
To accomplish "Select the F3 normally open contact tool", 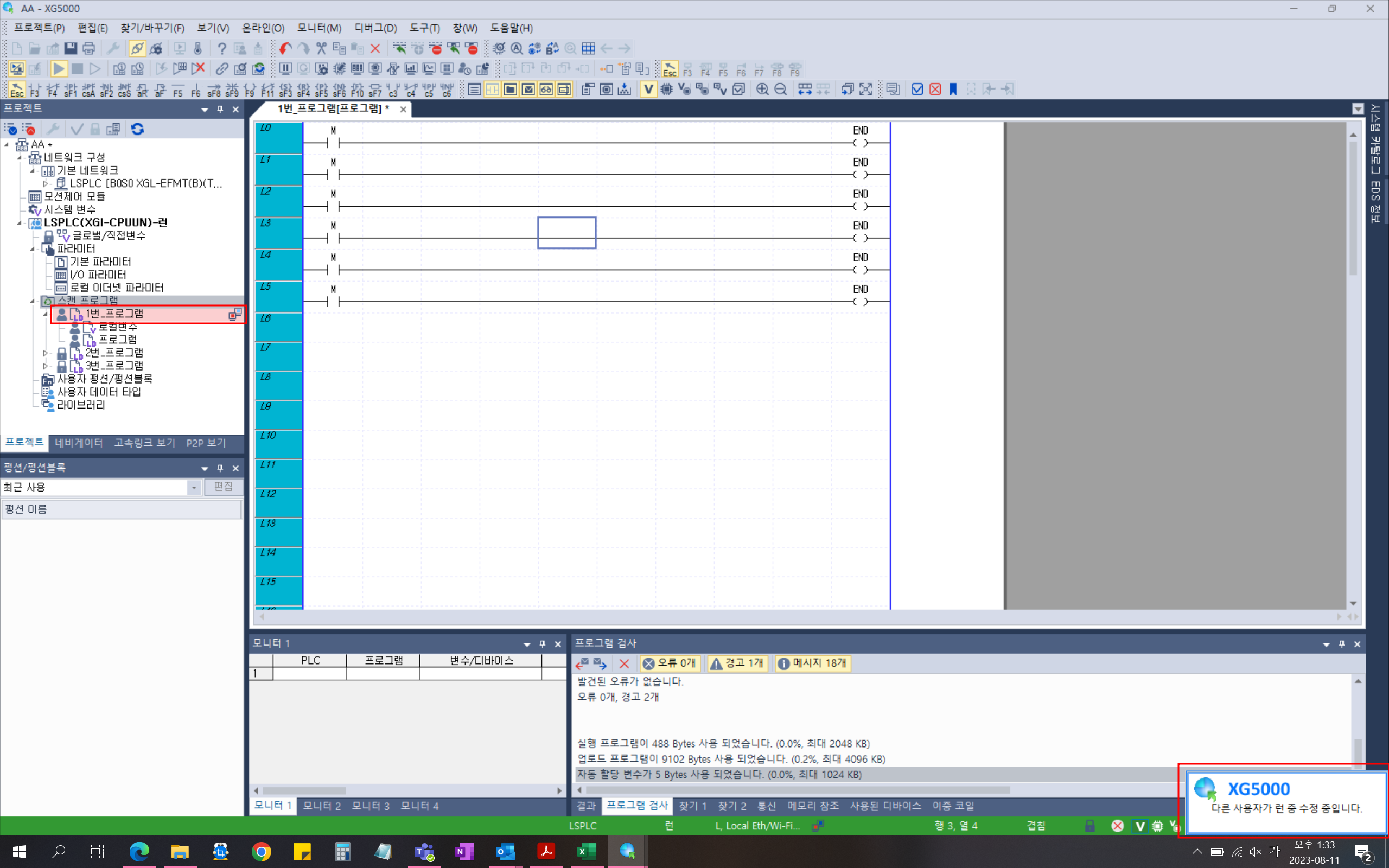I will [x=34, y=90].
